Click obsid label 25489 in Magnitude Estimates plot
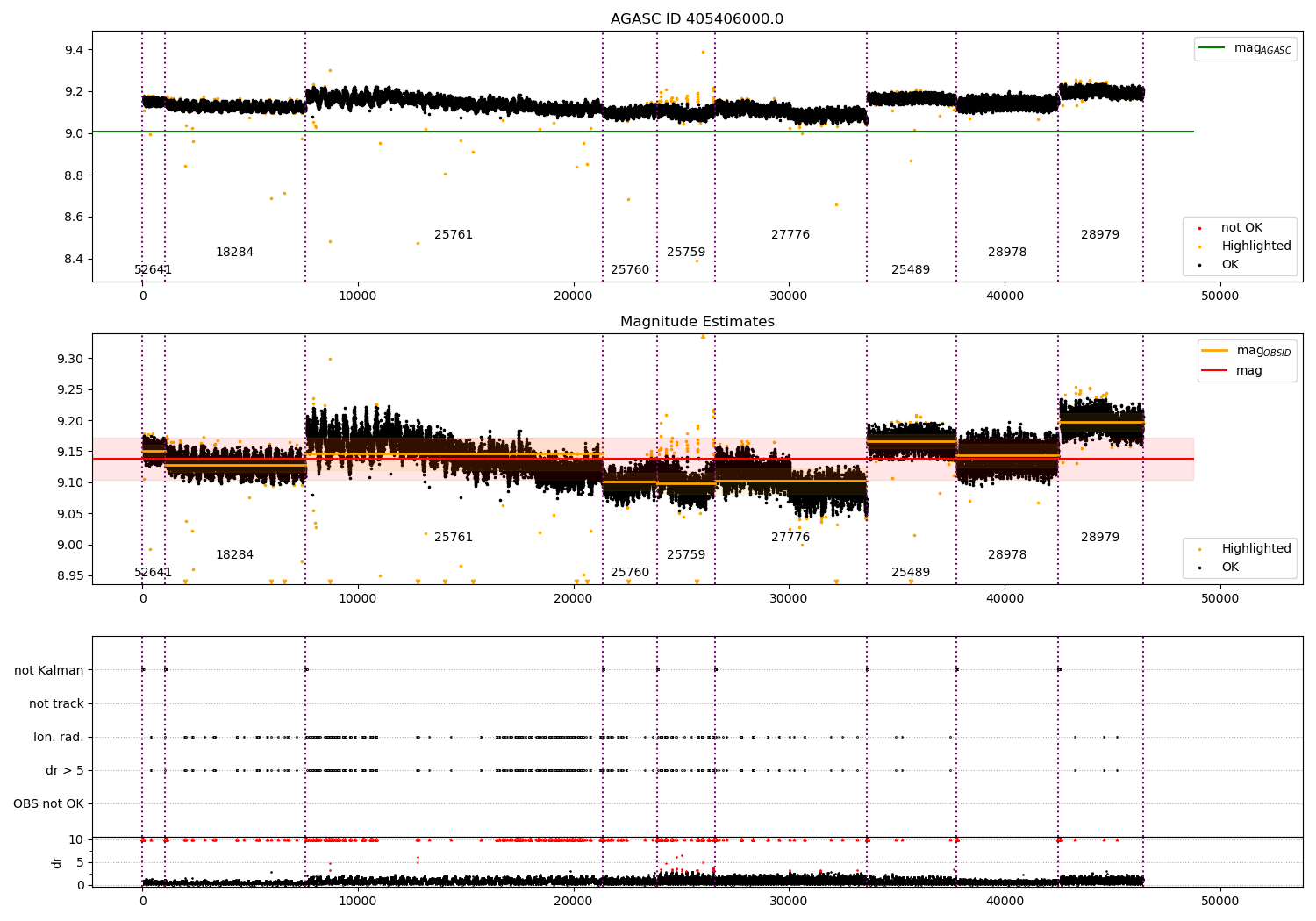 911,573
